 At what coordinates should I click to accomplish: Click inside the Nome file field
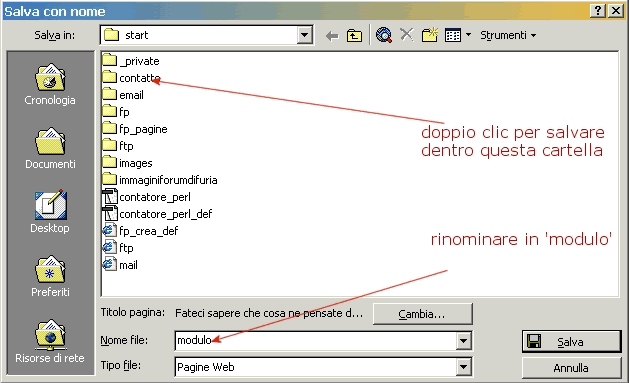tap(316, 341)
